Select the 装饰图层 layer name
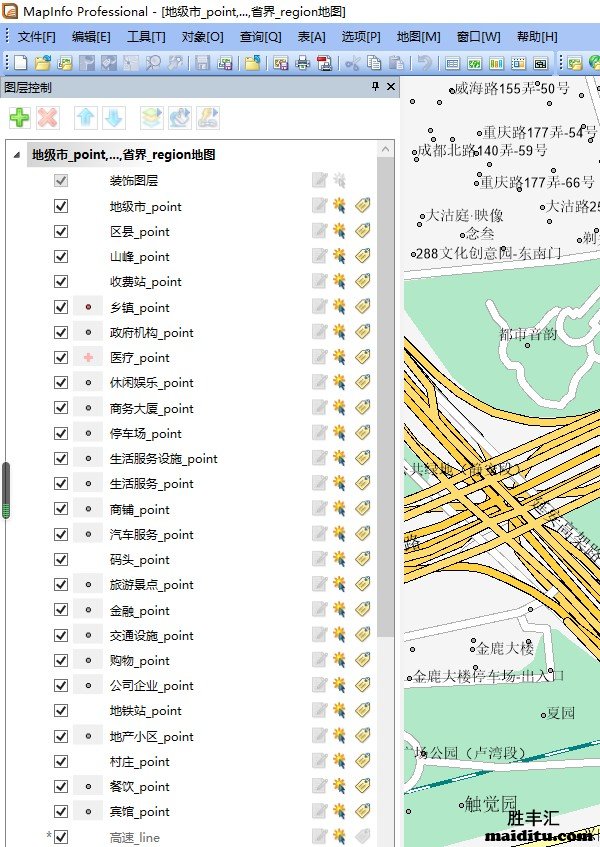The height and width of the screenshot is (847, 600). click(x=134, y=180)
